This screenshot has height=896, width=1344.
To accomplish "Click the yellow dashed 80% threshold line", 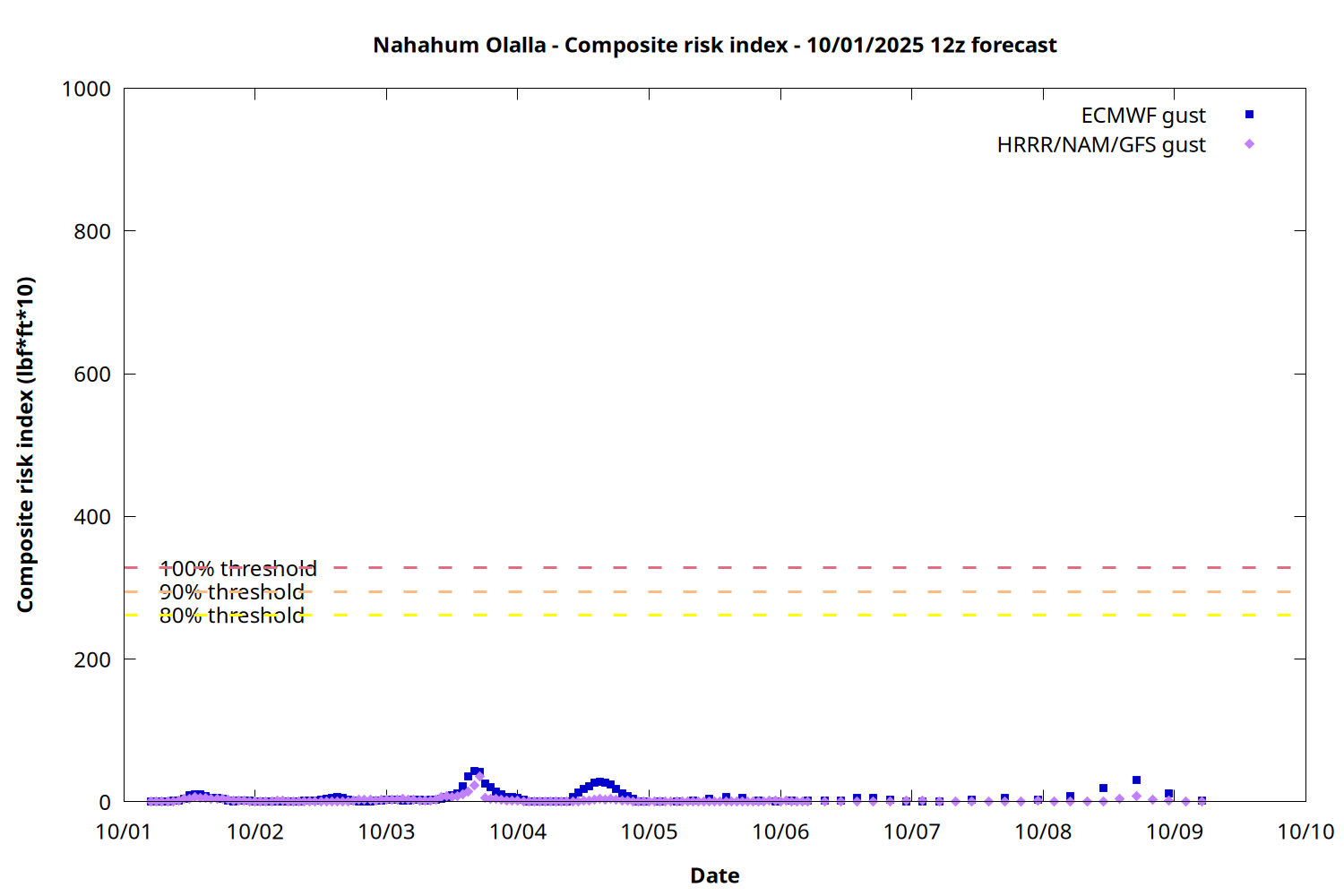I will point(717,615).
